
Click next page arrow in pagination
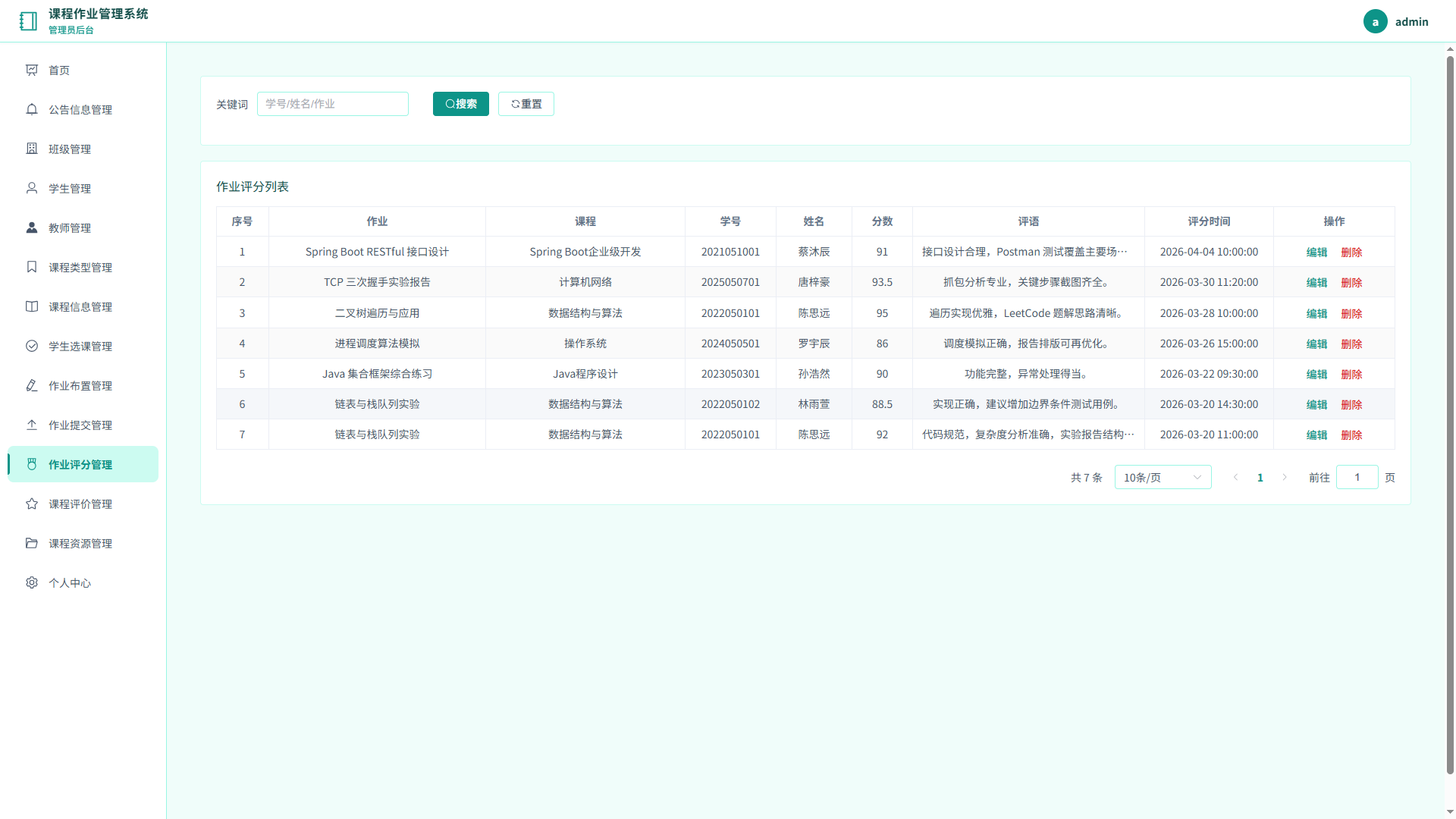coord(1285,477)
